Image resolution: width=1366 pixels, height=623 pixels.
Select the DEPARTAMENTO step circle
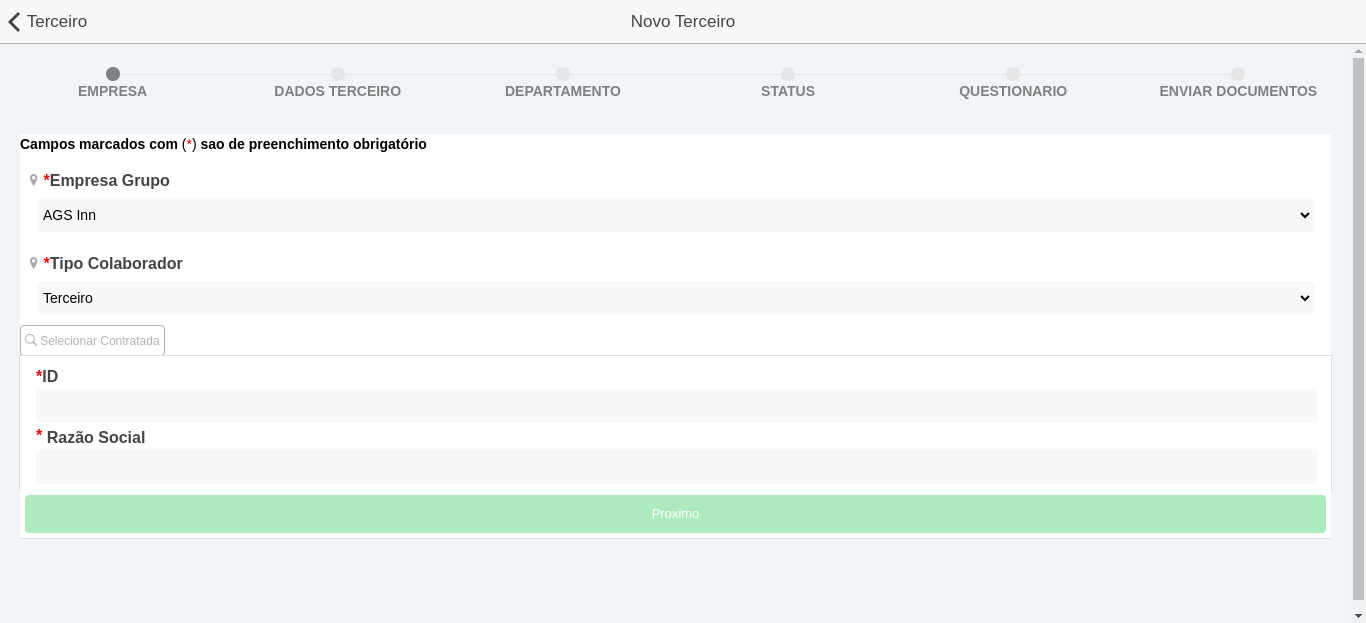tap(563, 74)
